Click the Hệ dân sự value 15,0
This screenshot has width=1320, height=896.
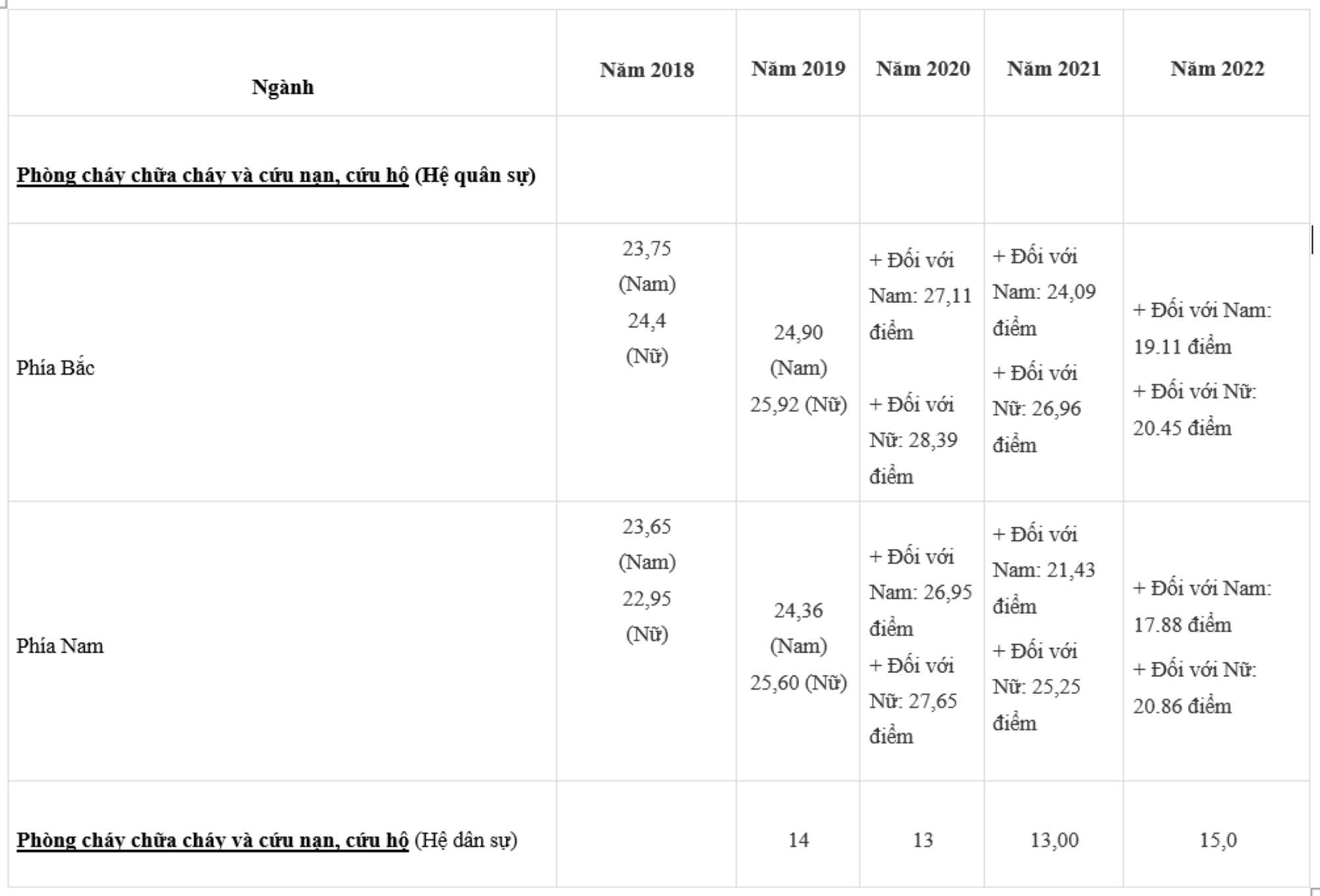[1218, 840]
